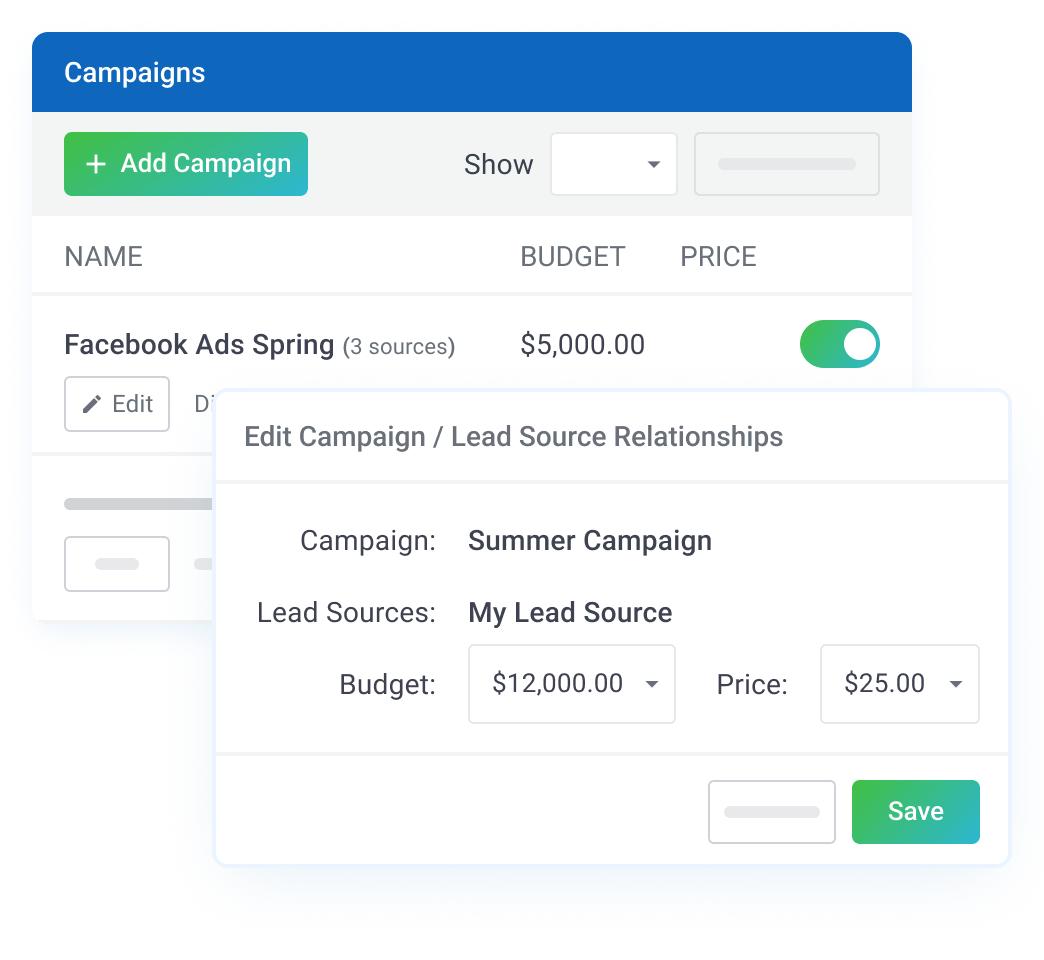The image size is (1044, 960).
Task: Click My Lead Source in the modal
Action: [x=570, y=612]
